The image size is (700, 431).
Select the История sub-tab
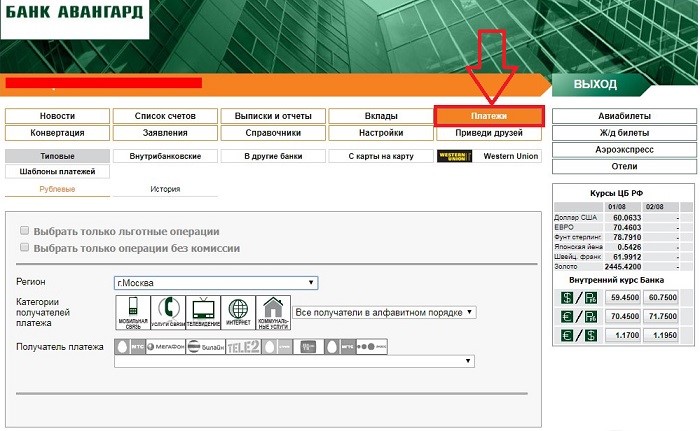165,189
